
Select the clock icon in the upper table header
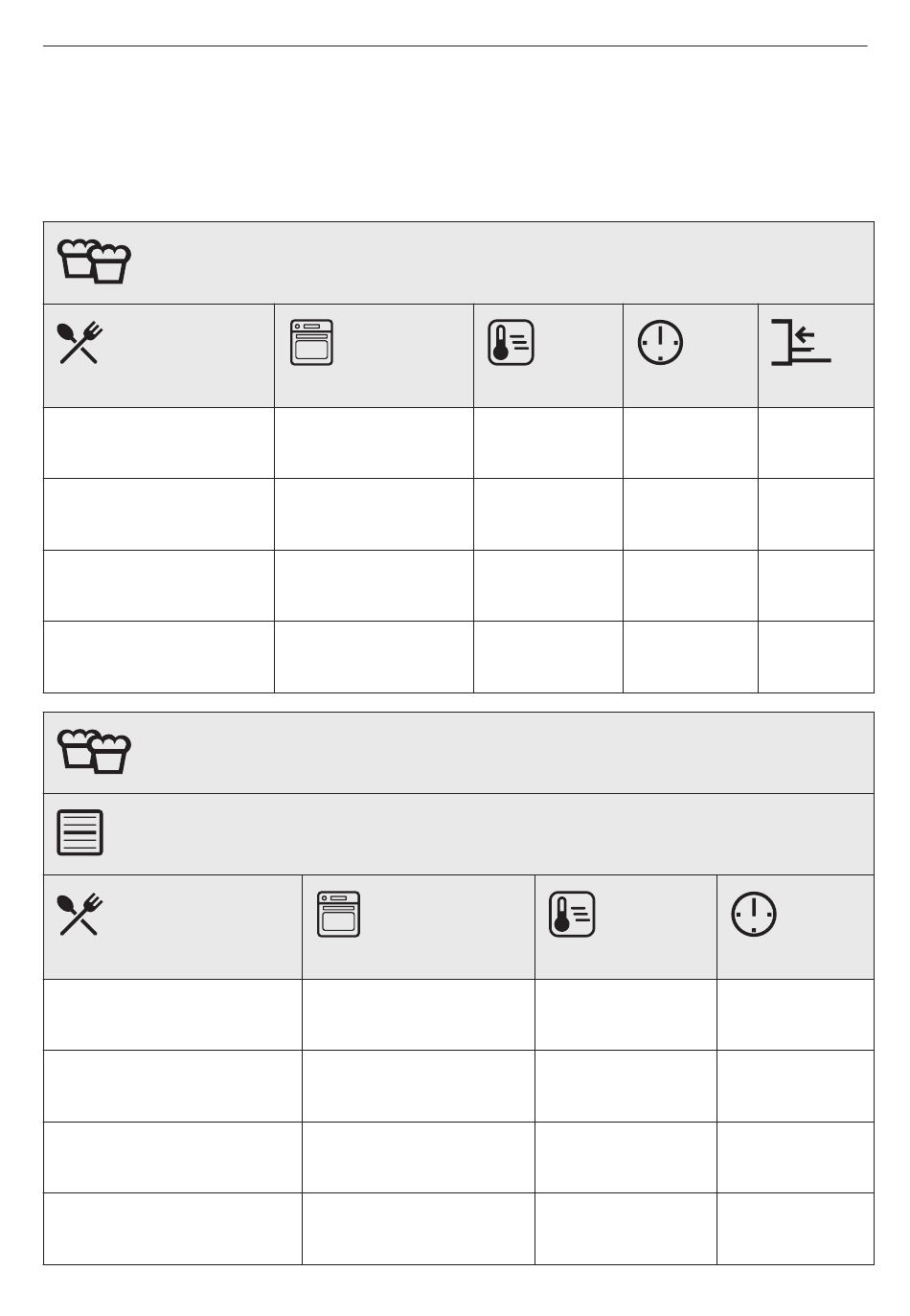point(661,343)
